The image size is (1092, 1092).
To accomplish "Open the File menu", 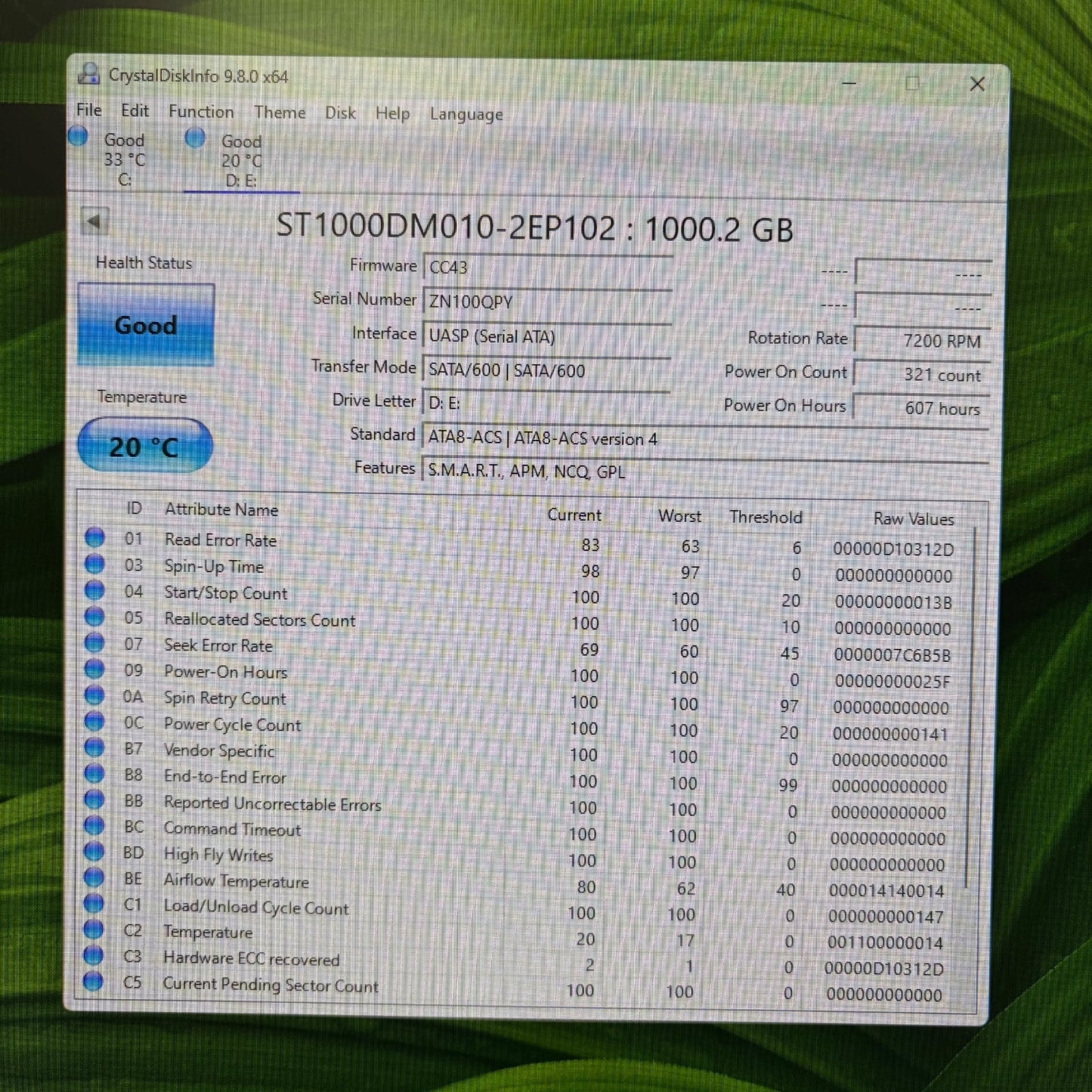I will pos(89,110).
